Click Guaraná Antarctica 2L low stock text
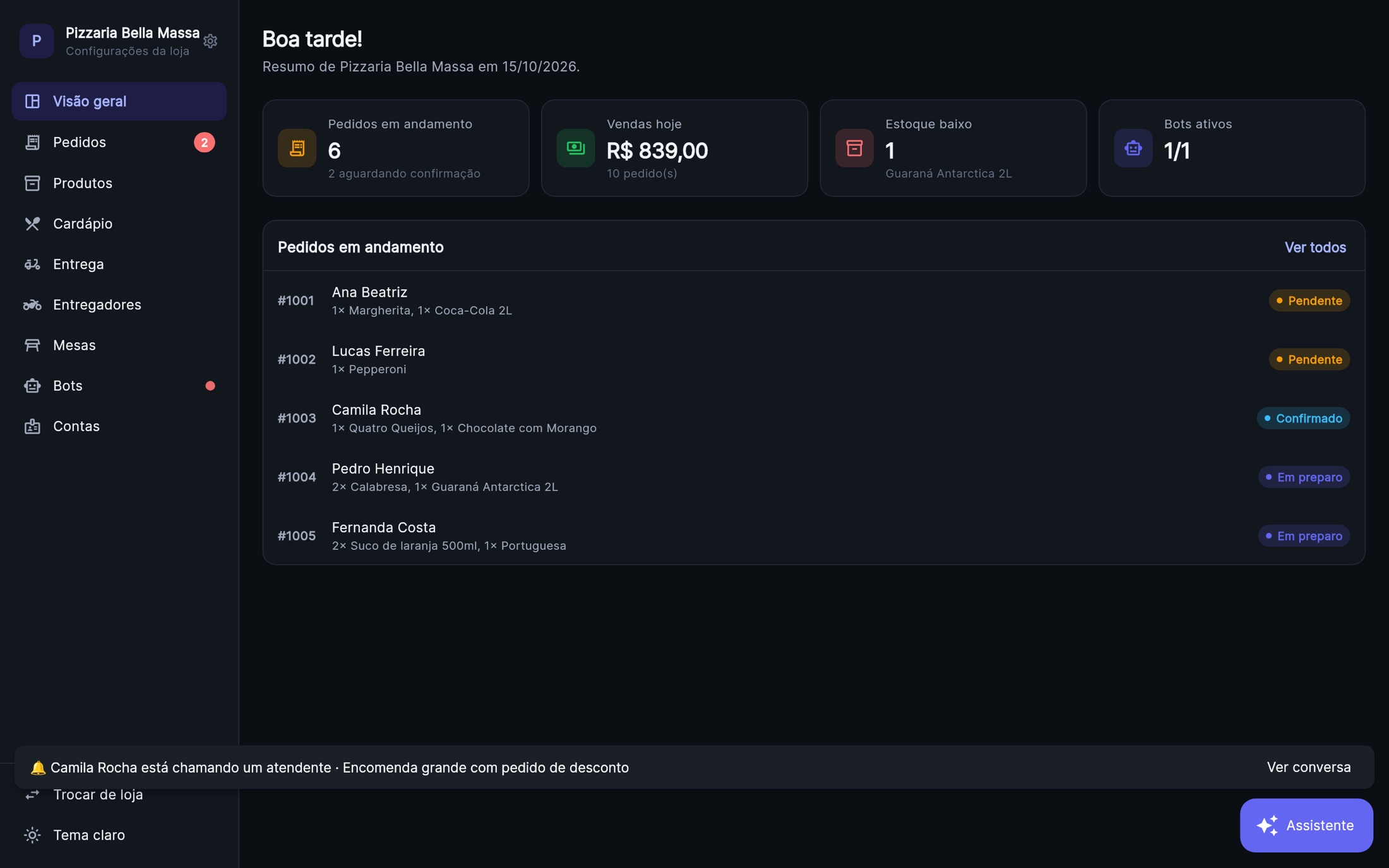1389x868 pixels. tap(948, 174)
